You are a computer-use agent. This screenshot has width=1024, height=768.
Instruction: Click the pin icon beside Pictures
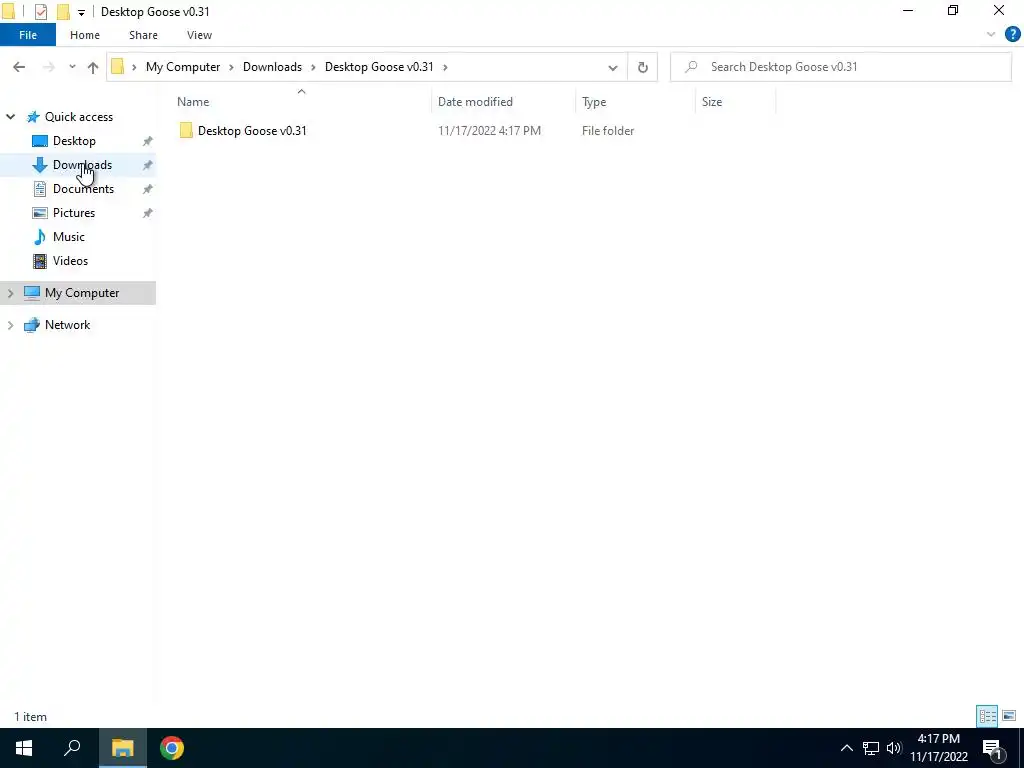[148, 213]
